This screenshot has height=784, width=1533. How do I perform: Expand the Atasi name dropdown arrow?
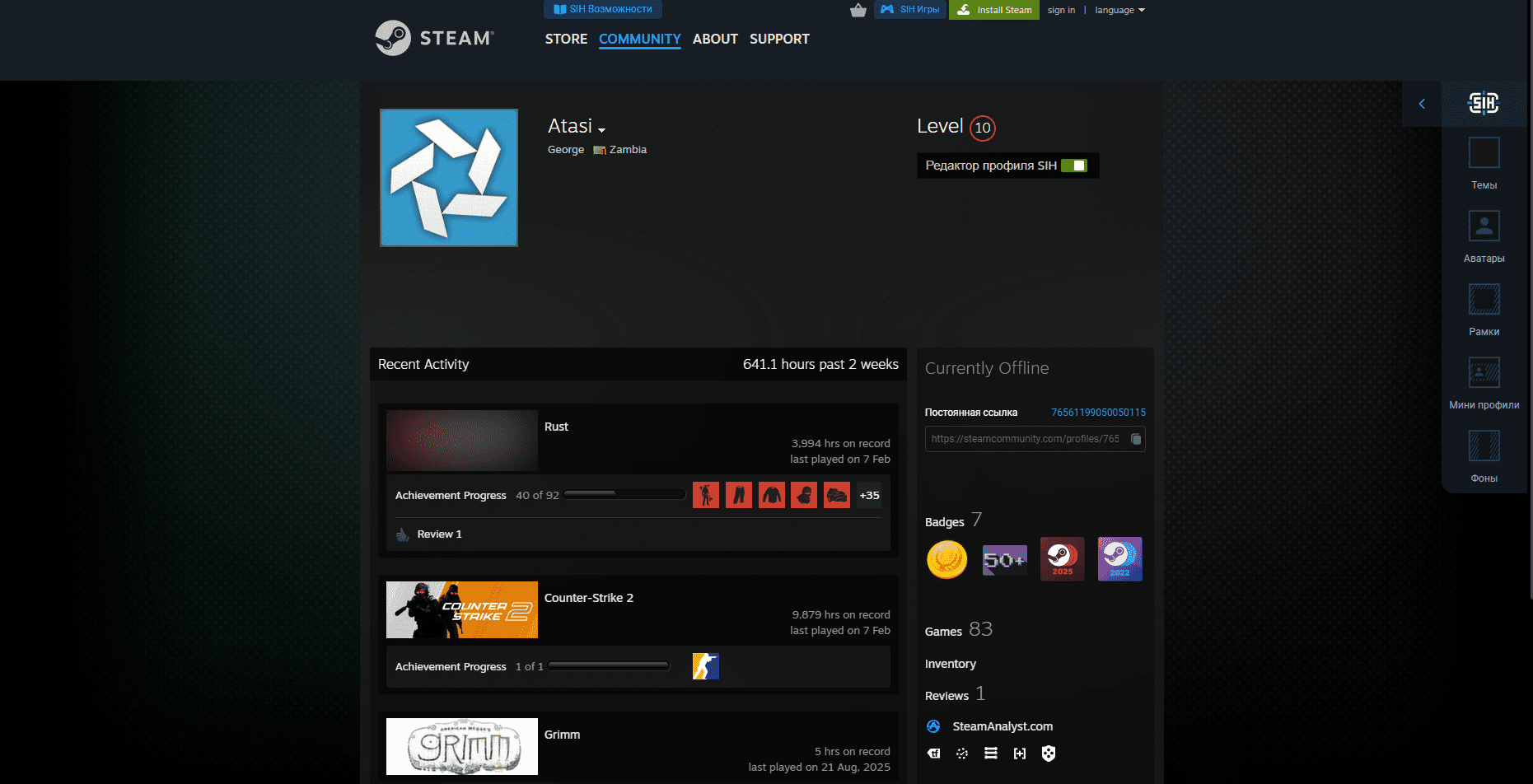602,129
